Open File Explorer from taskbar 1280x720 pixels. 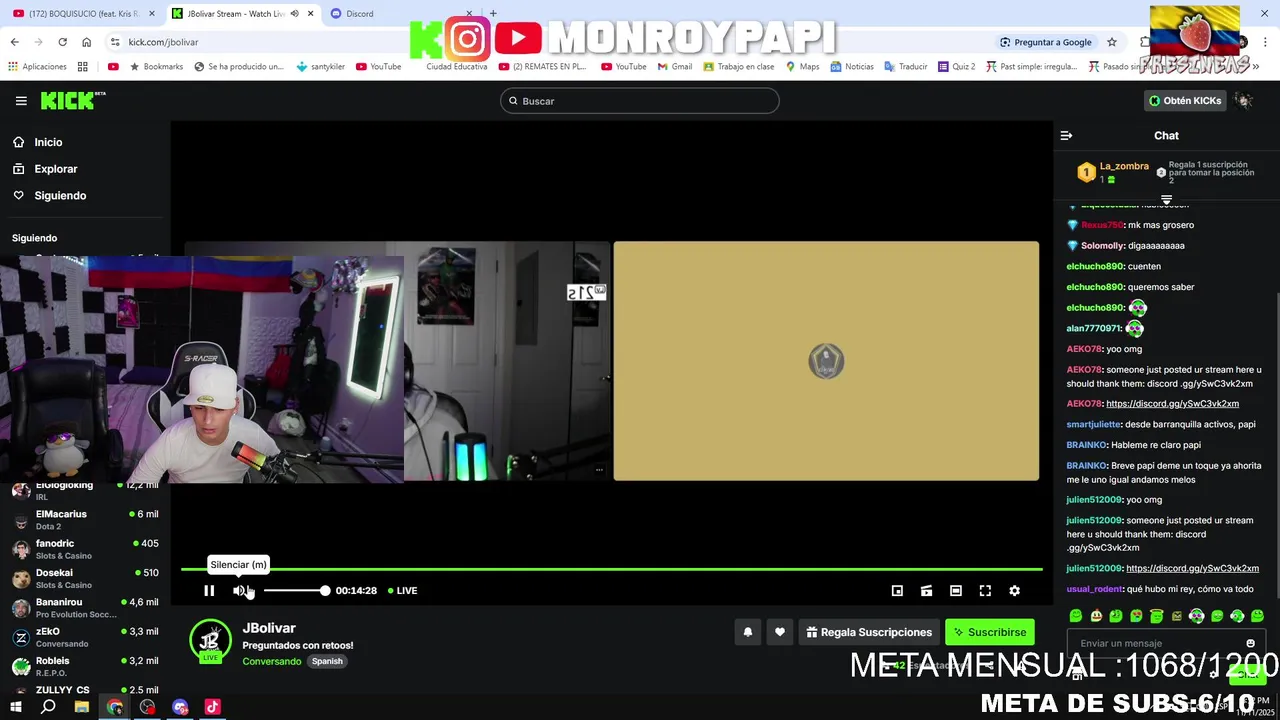point(82,707)
